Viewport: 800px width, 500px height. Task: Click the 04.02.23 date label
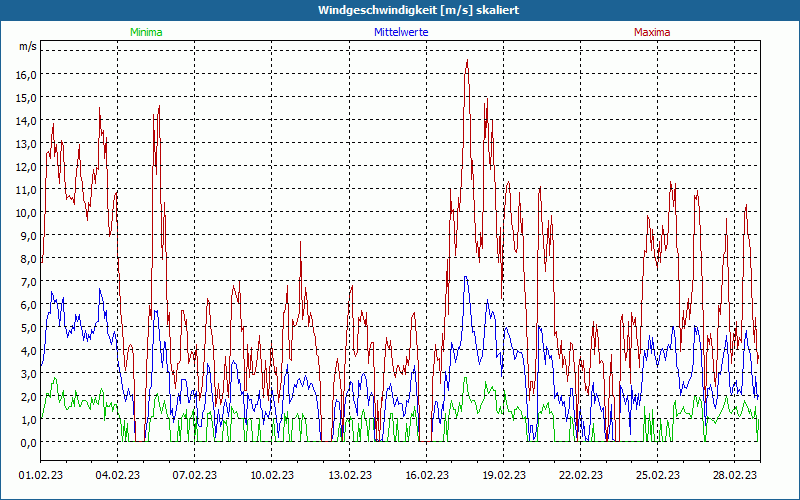point(119,476)
